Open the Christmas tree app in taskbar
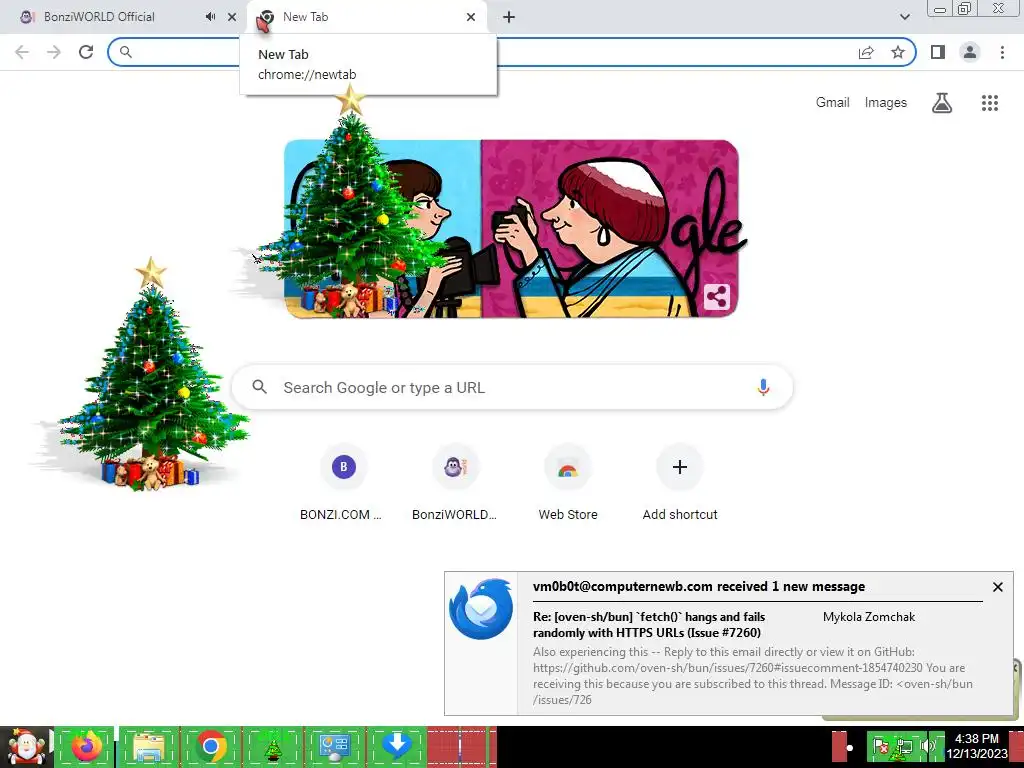1024x768 pixels. pos(272,747)
